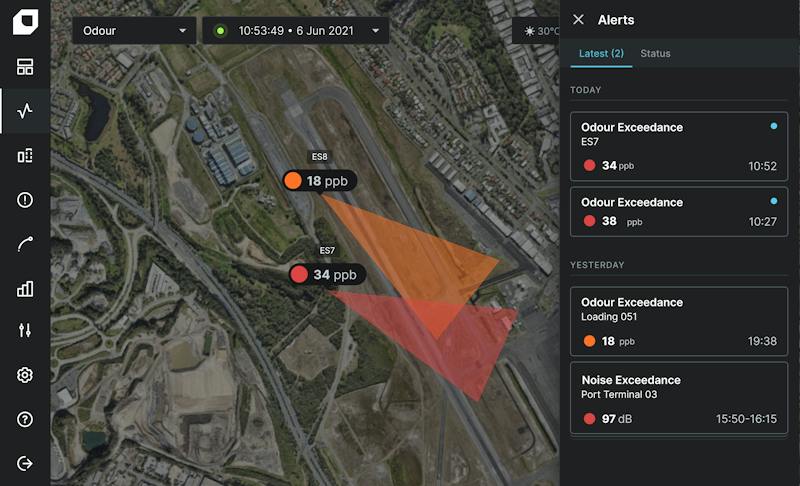
Task: Open the settings gear icon
Action: click(25, 375)
